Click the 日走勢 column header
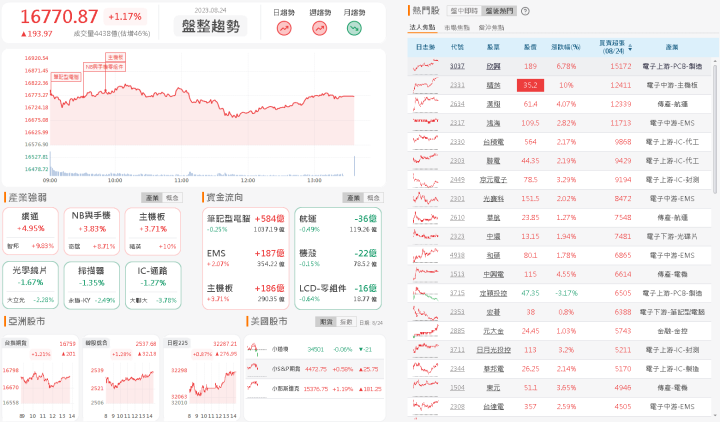The image size is (720, 422). (425, 47)
